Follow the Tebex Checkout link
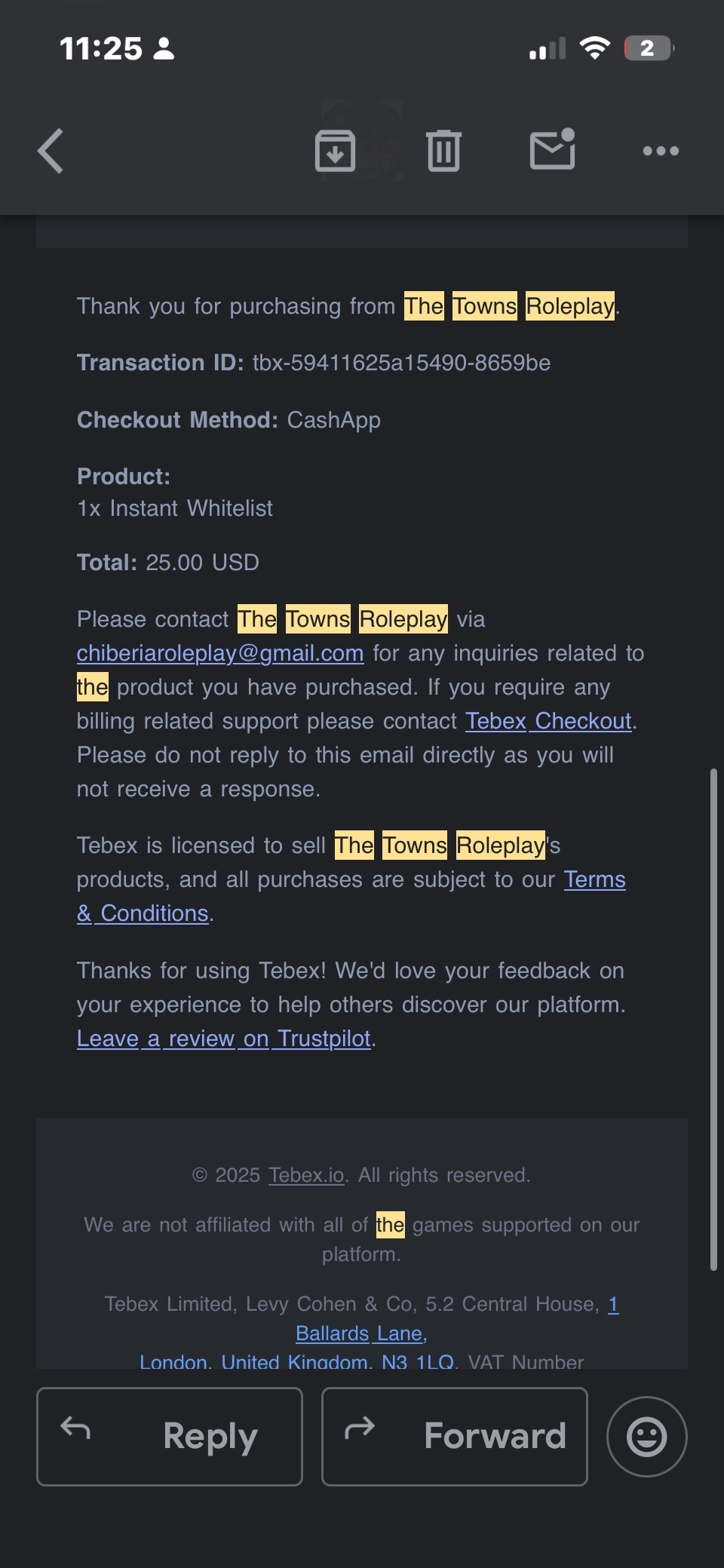 coord(548,721)
